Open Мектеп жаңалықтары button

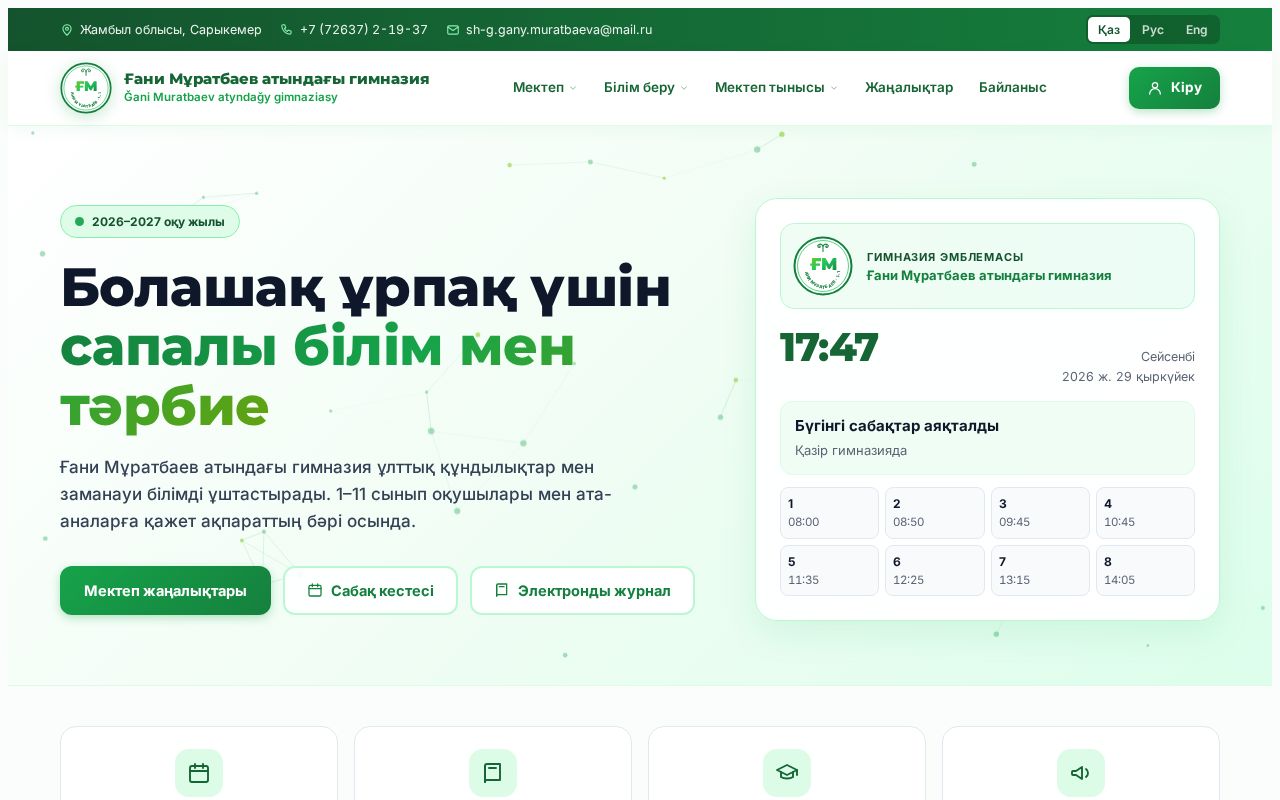coord(165,590)
